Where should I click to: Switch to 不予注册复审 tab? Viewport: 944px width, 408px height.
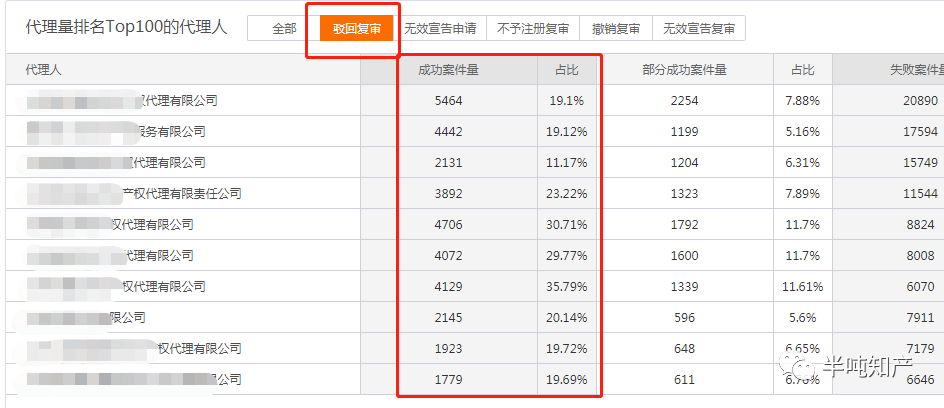pos(533,29)
